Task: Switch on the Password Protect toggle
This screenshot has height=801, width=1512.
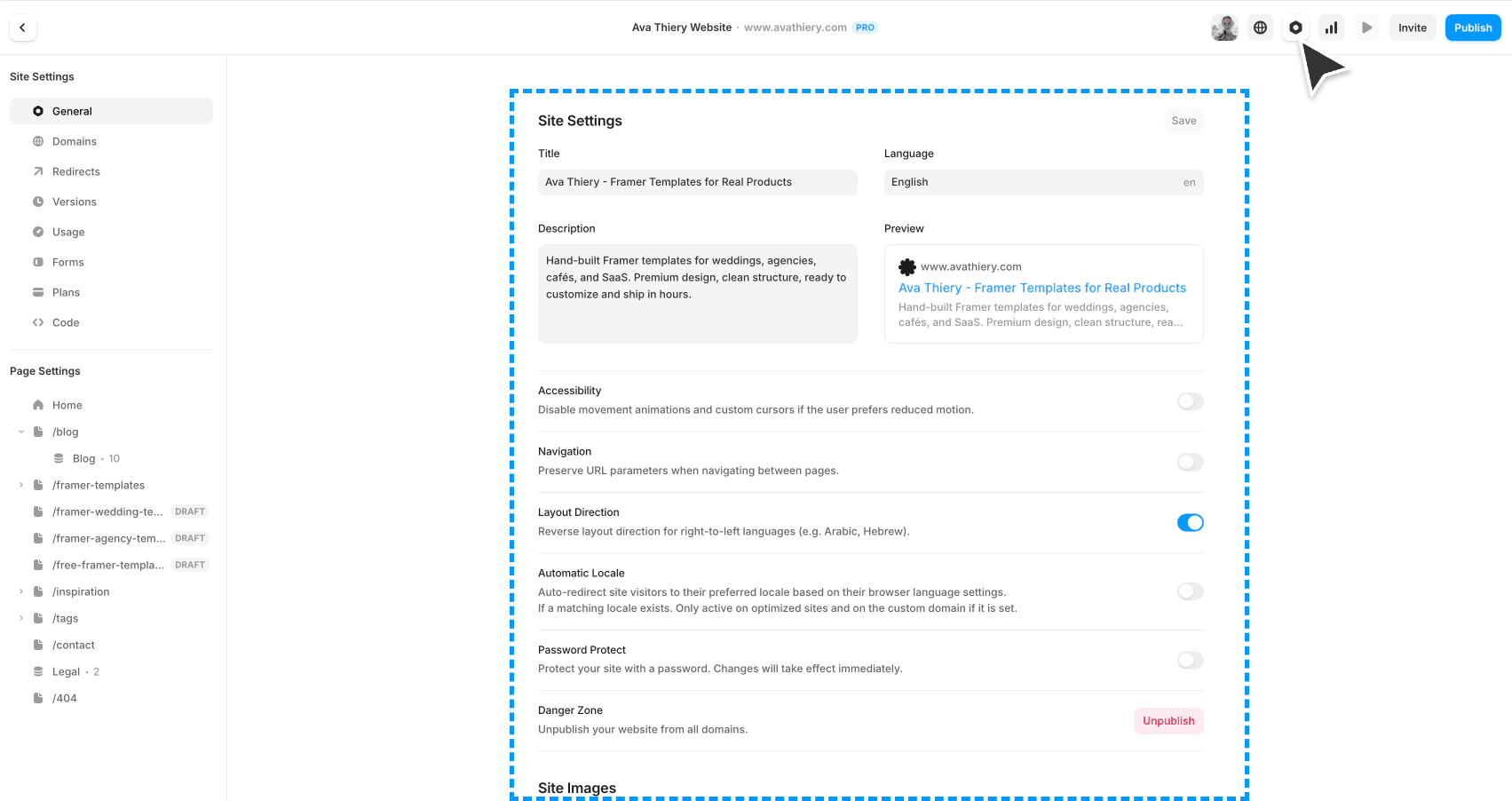Action: (1191, 660)
